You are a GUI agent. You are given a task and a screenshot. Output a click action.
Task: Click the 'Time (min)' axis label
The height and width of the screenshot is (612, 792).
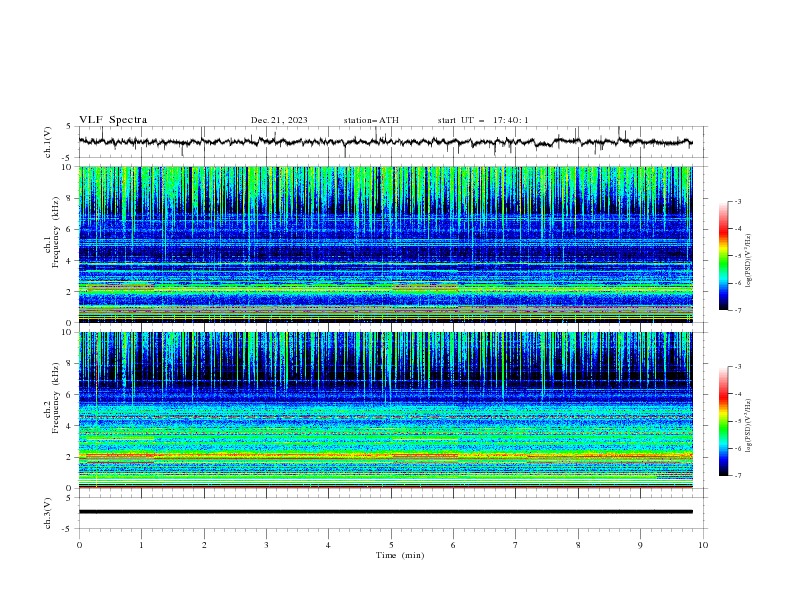coord(400,555)
